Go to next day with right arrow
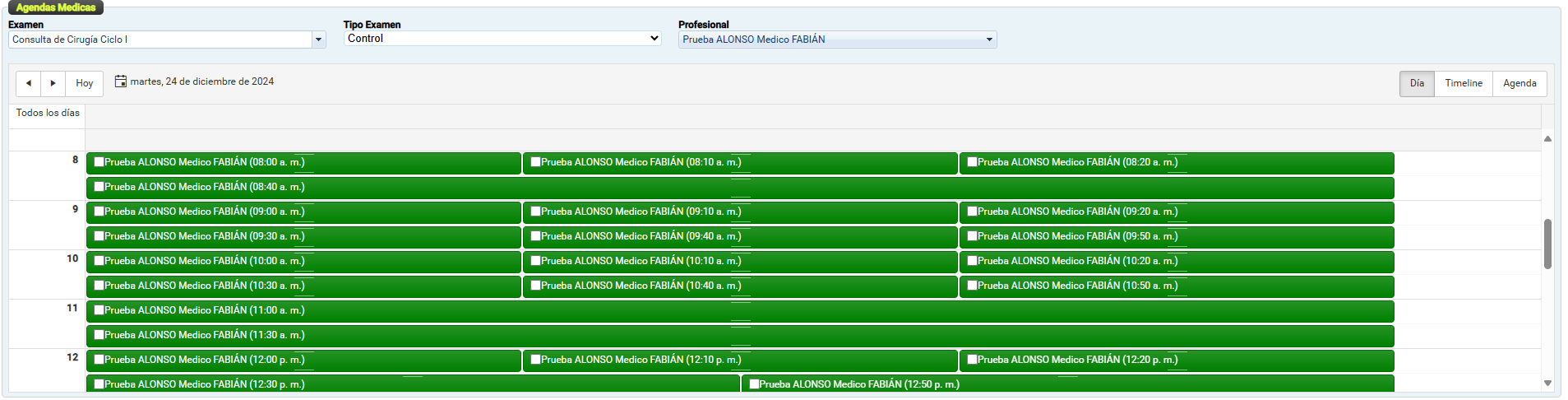This screenshot has width=1568, height=400. click(x=53, y=83)
